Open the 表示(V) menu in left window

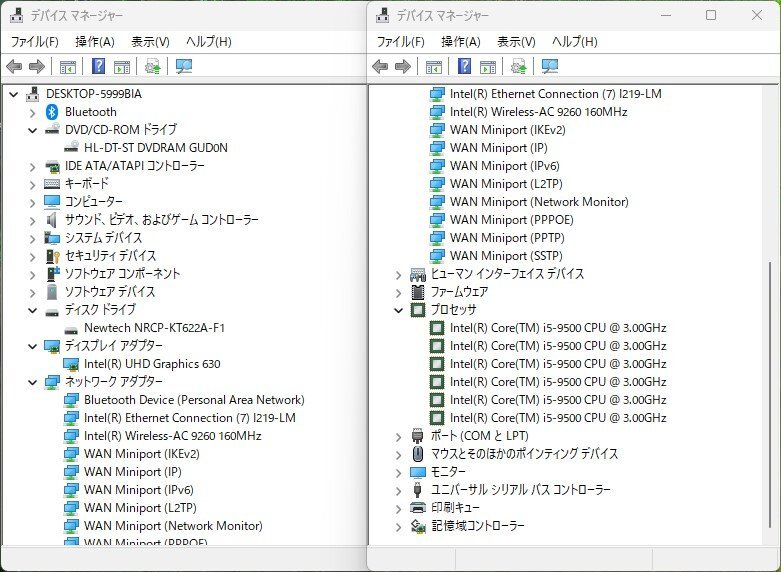point(150,42)
